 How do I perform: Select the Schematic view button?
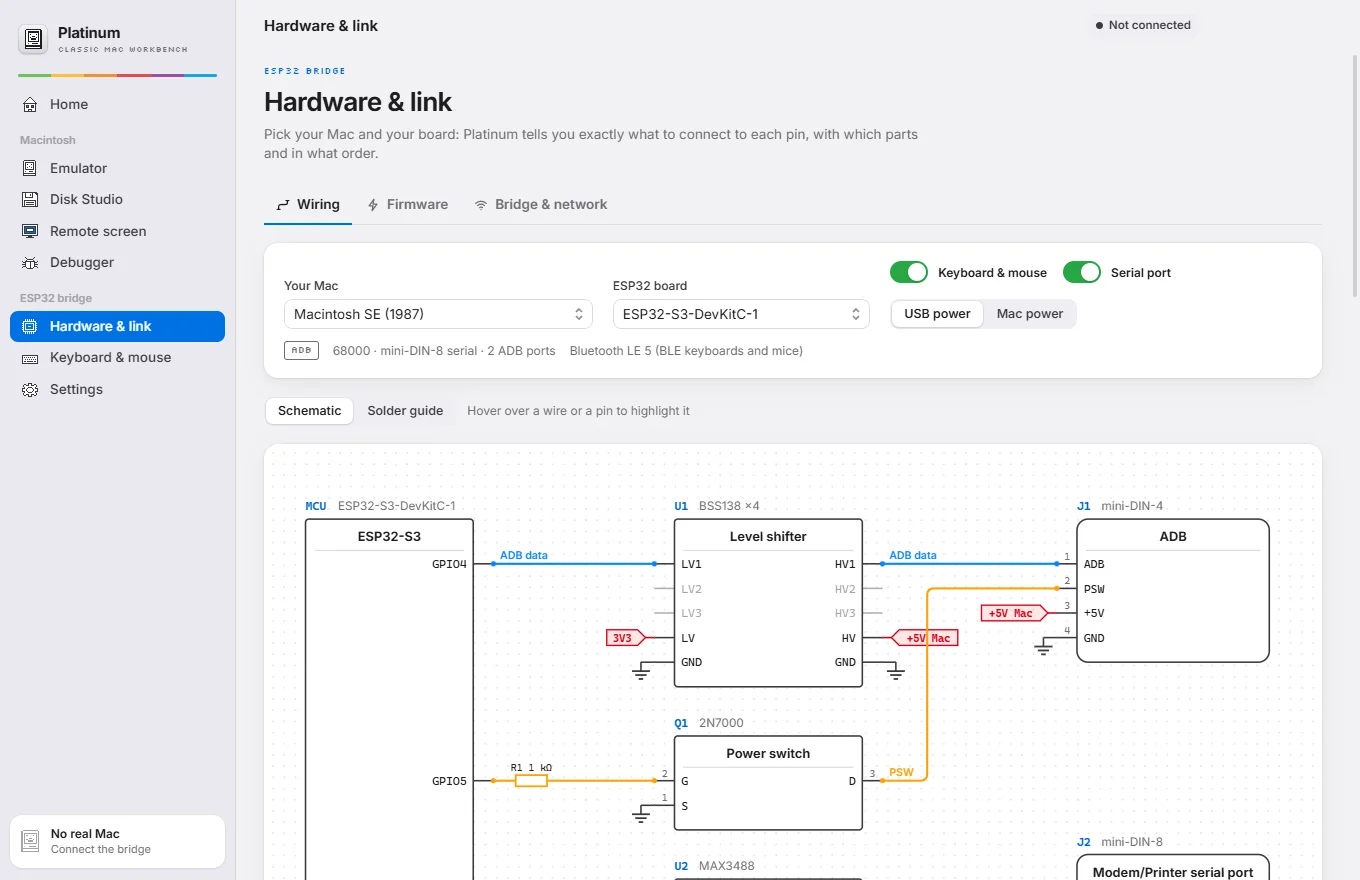point(310,411)
